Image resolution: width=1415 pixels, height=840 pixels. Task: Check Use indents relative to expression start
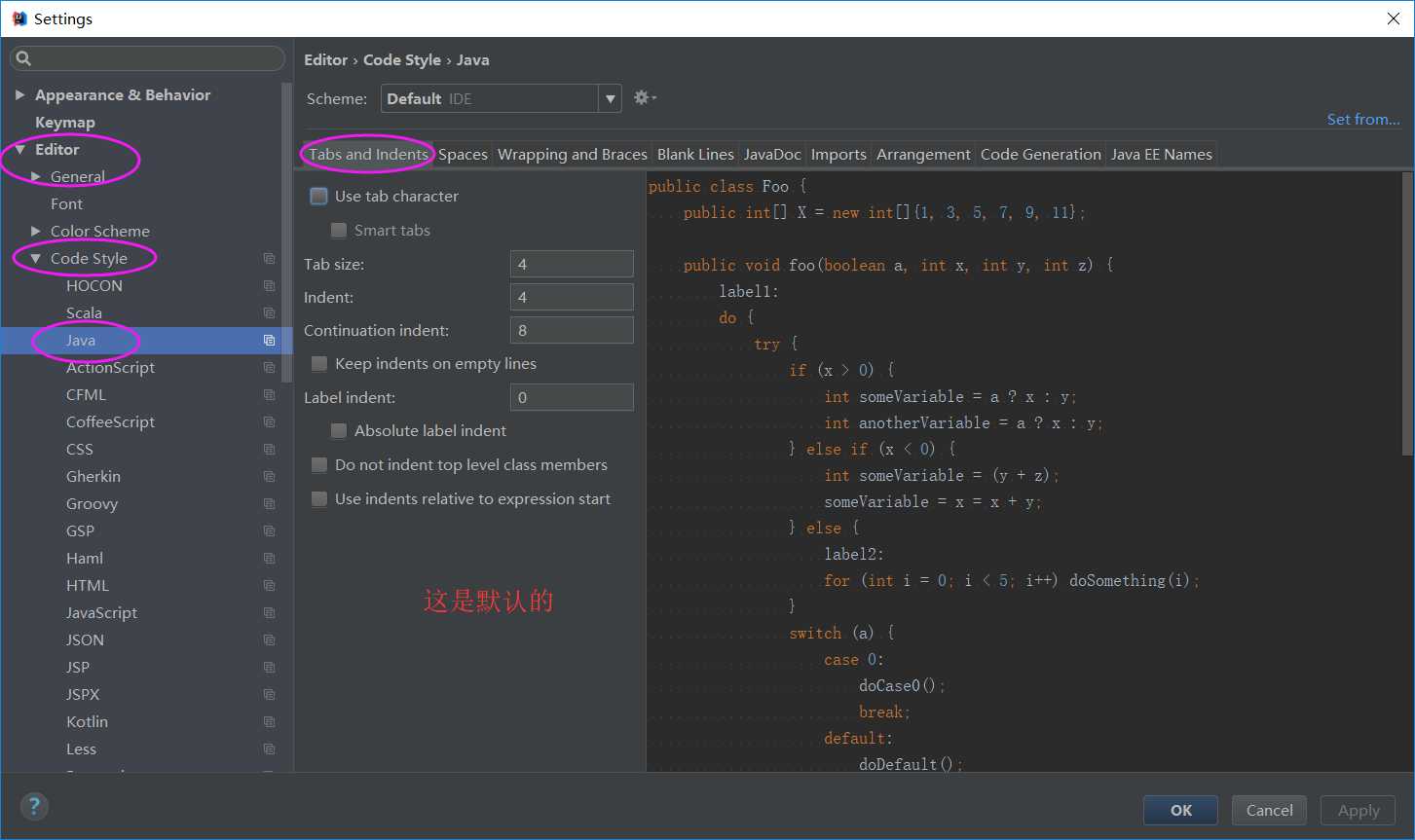pyautogui.click(x=318, y=499)
